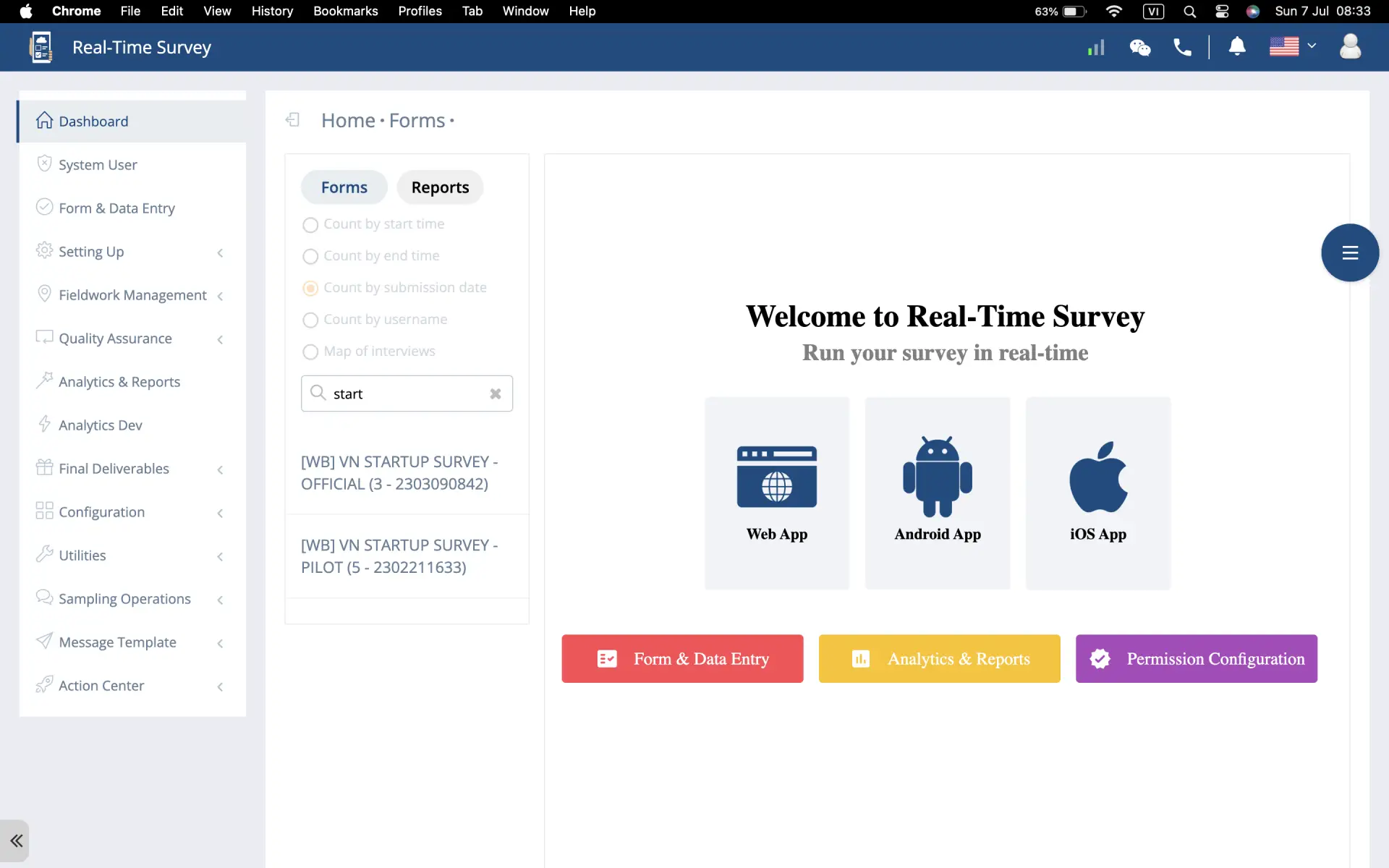Select Count by submission date radio button

pos(310,288)
